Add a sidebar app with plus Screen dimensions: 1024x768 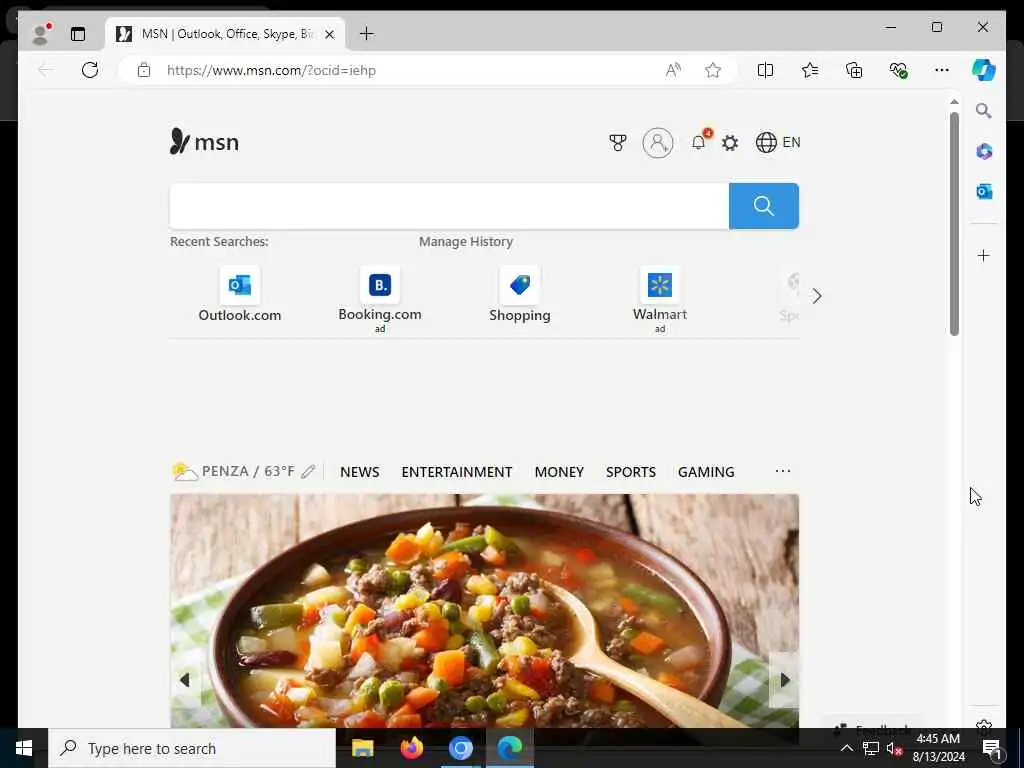coord(984,255)
